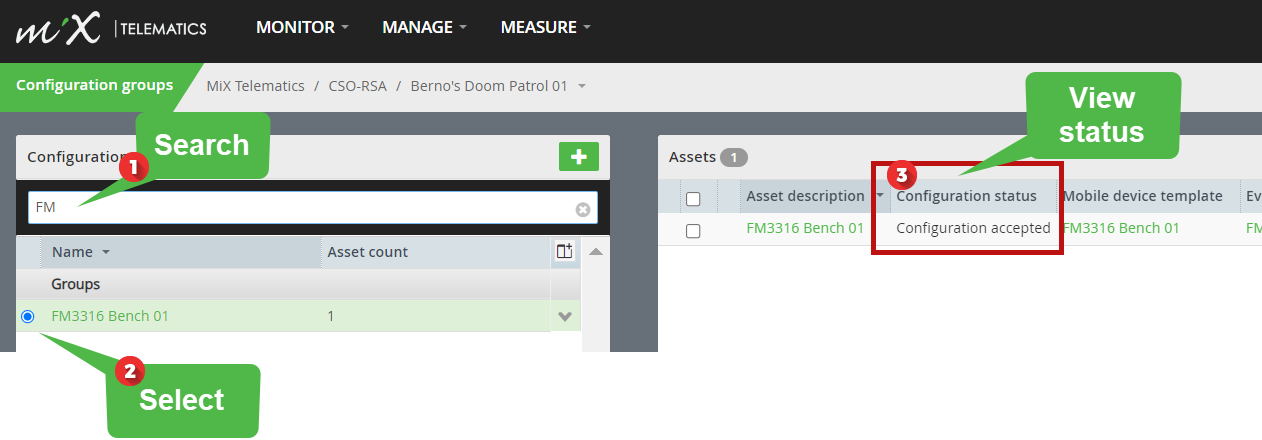
Task: Click the search field containing FM
Action: pyautogui.click(x=312, y=208)
